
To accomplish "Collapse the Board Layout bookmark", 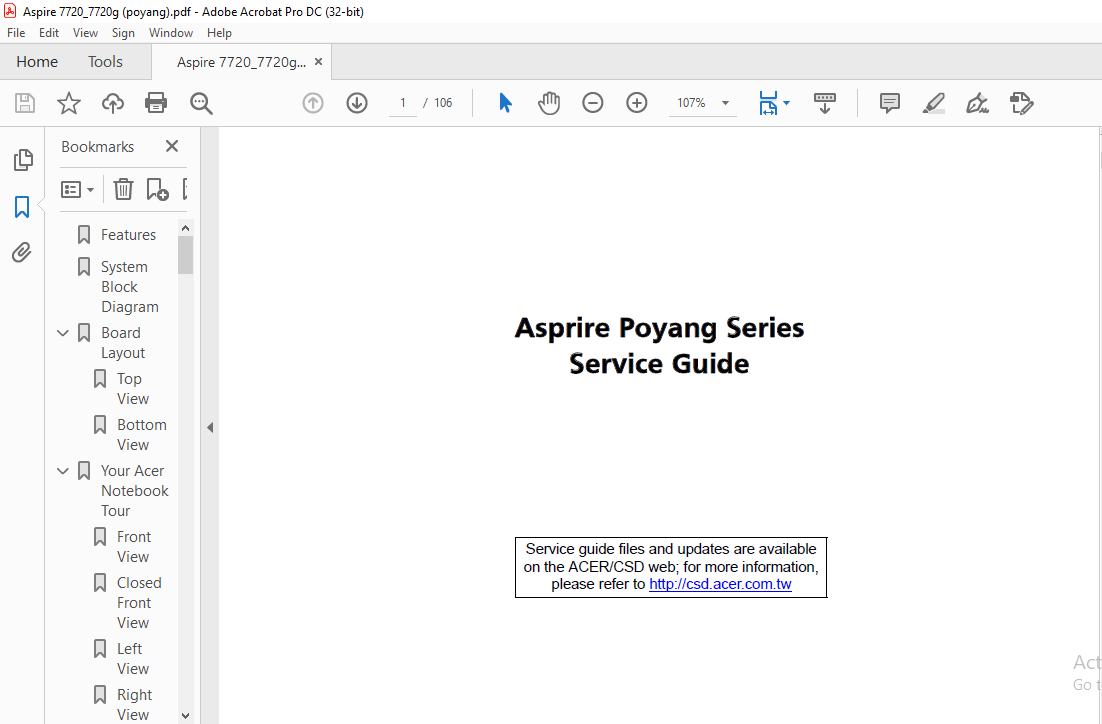I will (63, 332).
